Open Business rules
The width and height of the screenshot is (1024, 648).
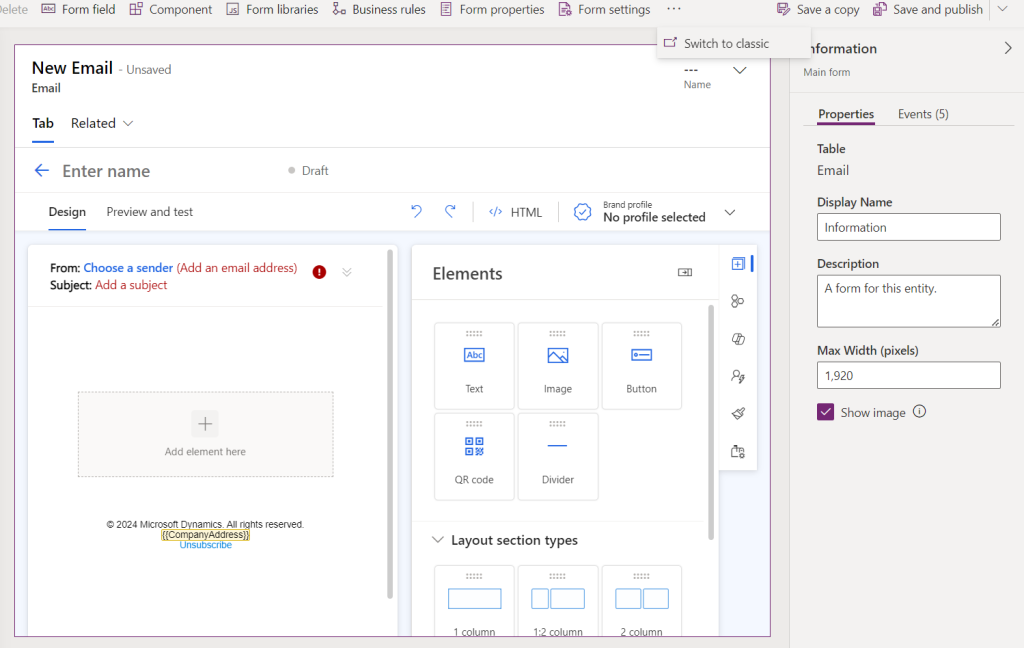point(379,9)
